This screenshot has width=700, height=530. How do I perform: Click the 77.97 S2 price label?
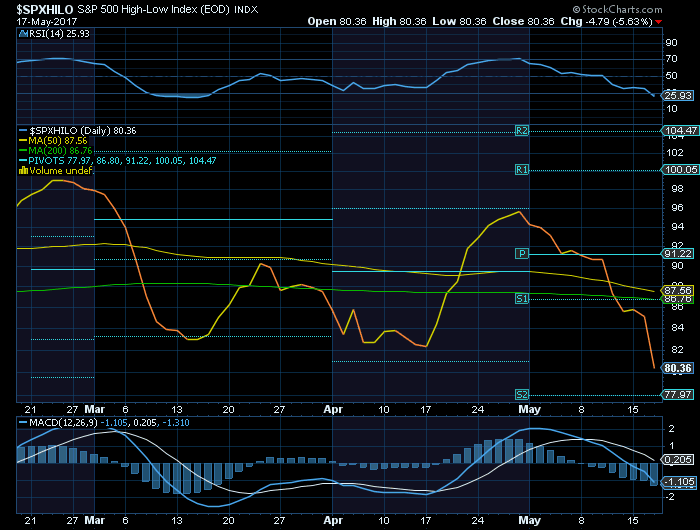coord(678,395)
